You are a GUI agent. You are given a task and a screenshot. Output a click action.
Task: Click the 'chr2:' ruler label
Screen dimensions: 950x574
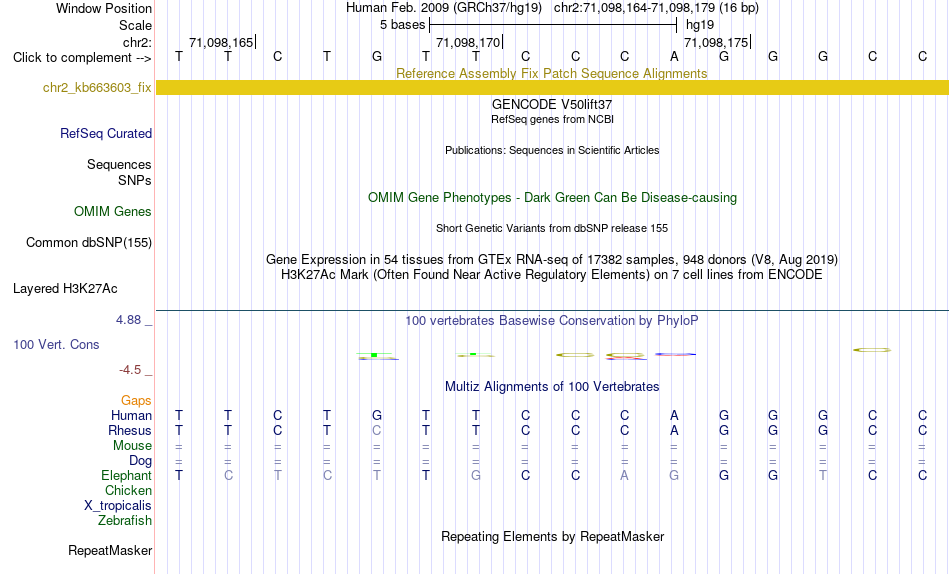[137, 42]
